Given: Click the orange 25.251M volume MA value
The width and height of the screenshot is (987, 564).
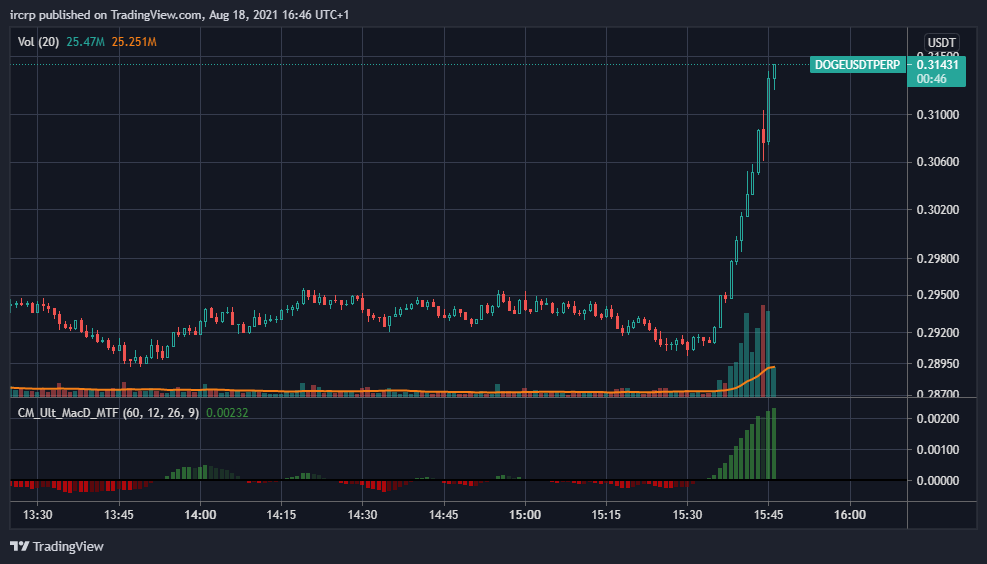Looking at the screenshot, I should tap(134, 42).
